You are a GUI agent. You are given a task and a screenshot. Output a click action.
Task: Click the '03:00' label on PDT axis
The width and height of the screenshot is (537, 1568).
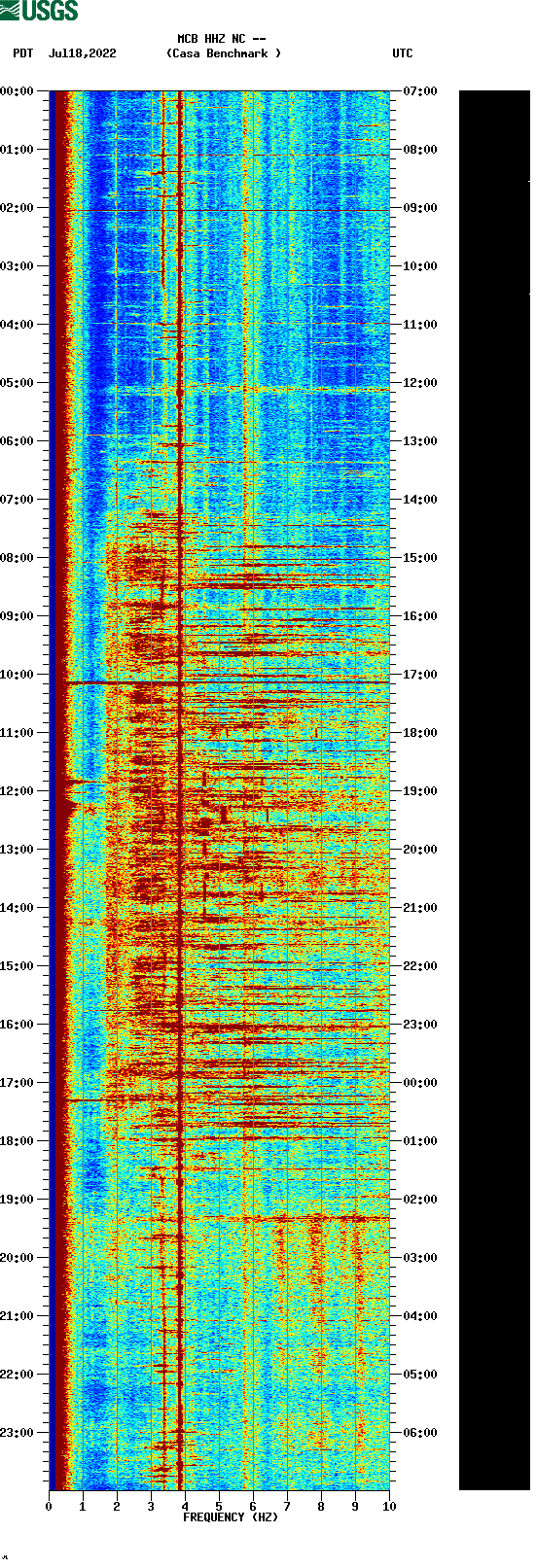[17, 266]
